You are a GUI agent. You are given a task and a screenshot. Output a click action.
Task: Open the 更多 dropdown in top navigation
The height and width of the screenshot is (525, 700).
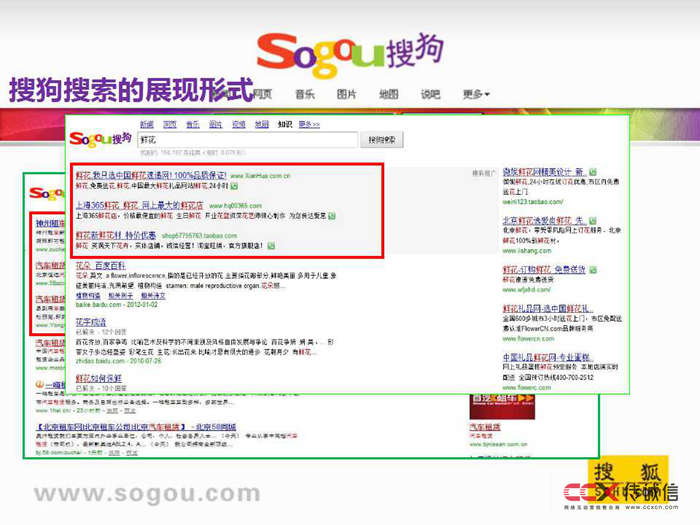(x=475, y=95)
